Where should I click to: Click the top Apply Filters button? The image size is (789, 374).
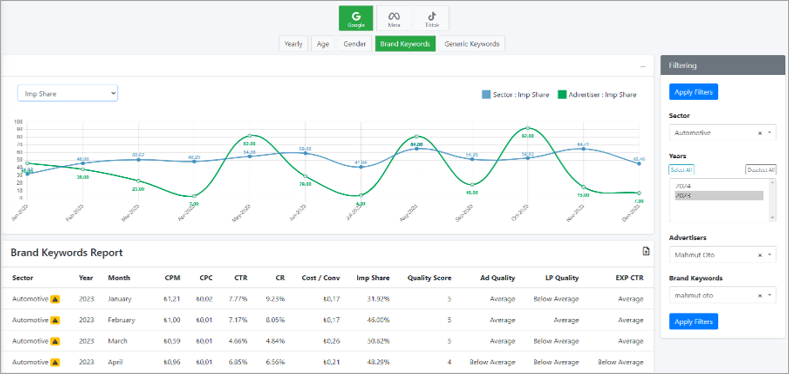point(693,92)
